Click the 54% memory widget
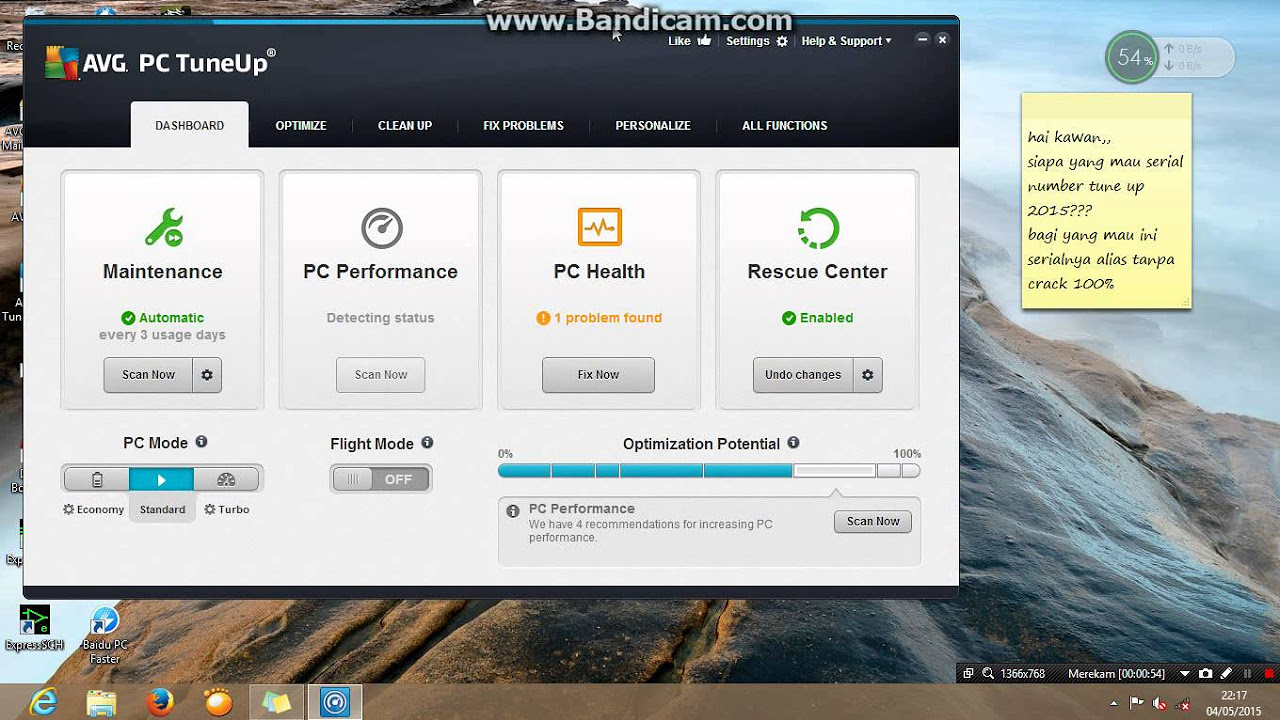This screenshot has height=720, width=1280. [1132, 58]
